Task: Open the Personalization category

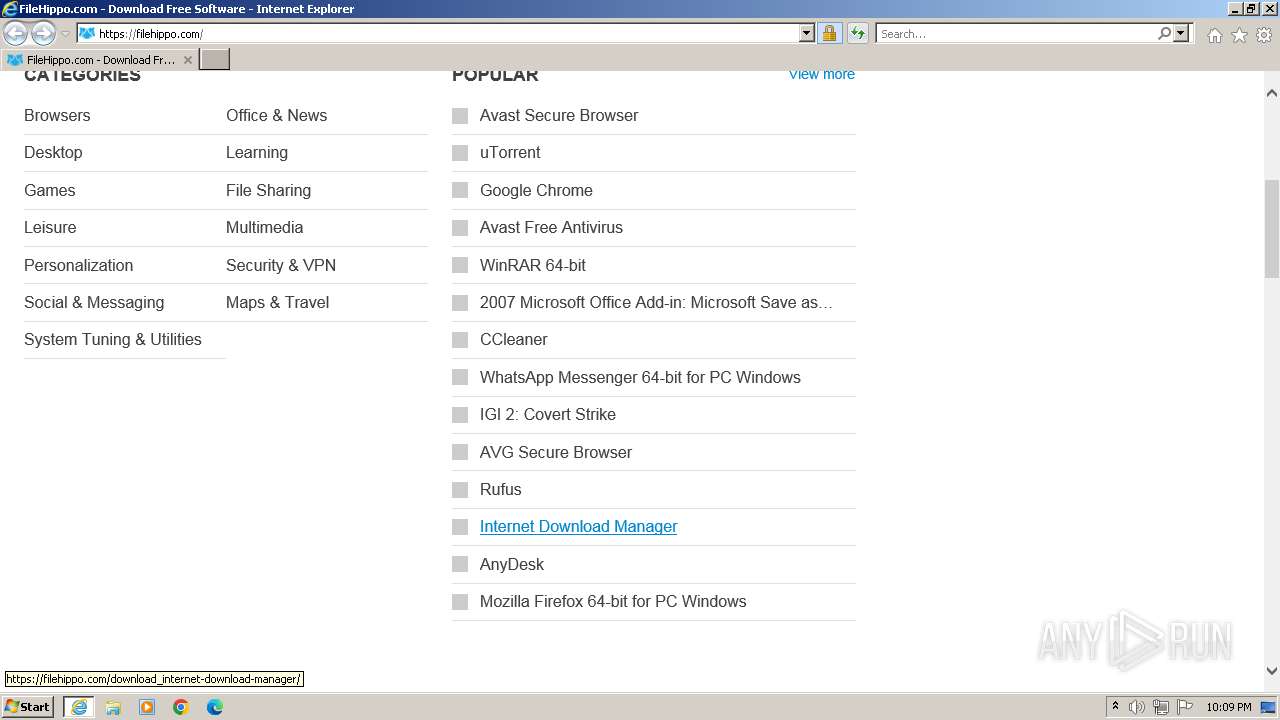Action: pyautogui.click(x=78, y=265)
